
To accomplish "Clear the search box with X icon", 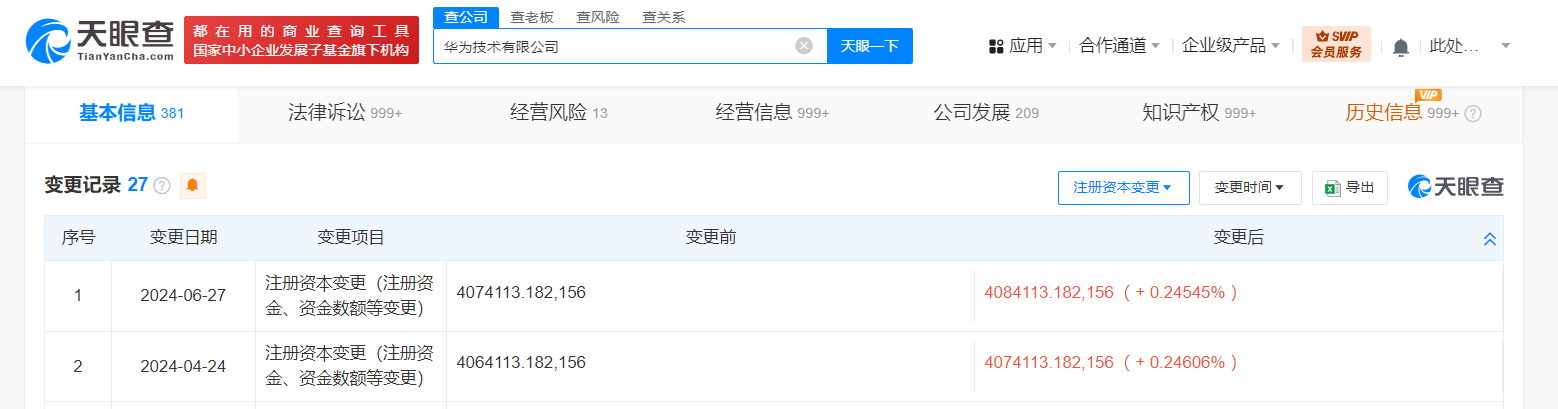I will (x=804, y=46).
